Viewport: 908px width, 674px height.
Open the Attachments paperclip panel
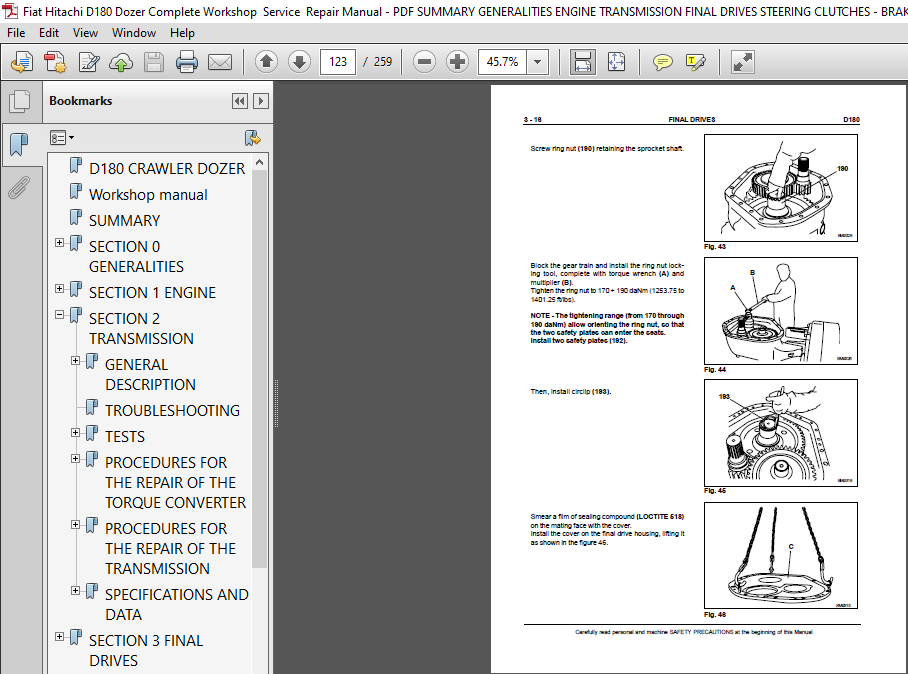[x=19, y=188]
